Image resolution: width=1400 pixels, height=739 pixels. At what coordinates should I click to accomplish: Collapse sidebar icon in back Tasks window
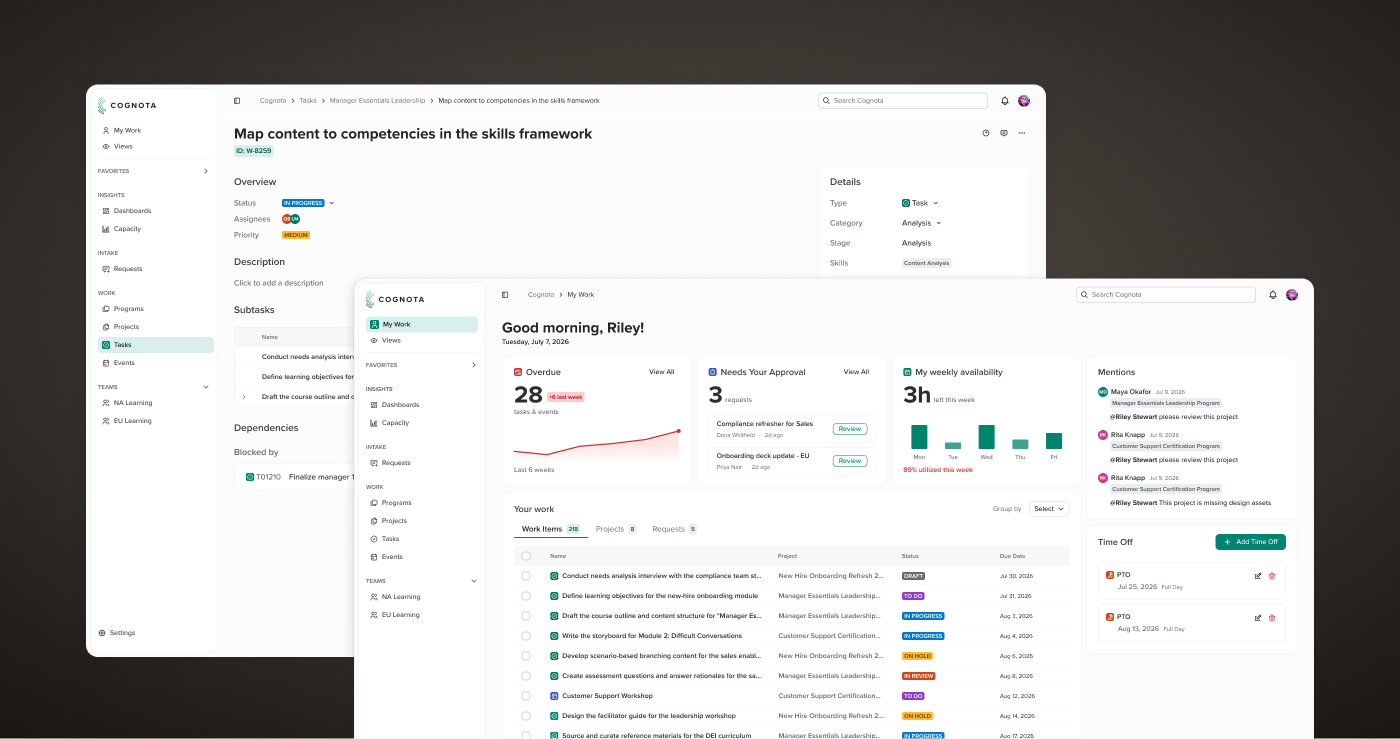tap(237, 101)
